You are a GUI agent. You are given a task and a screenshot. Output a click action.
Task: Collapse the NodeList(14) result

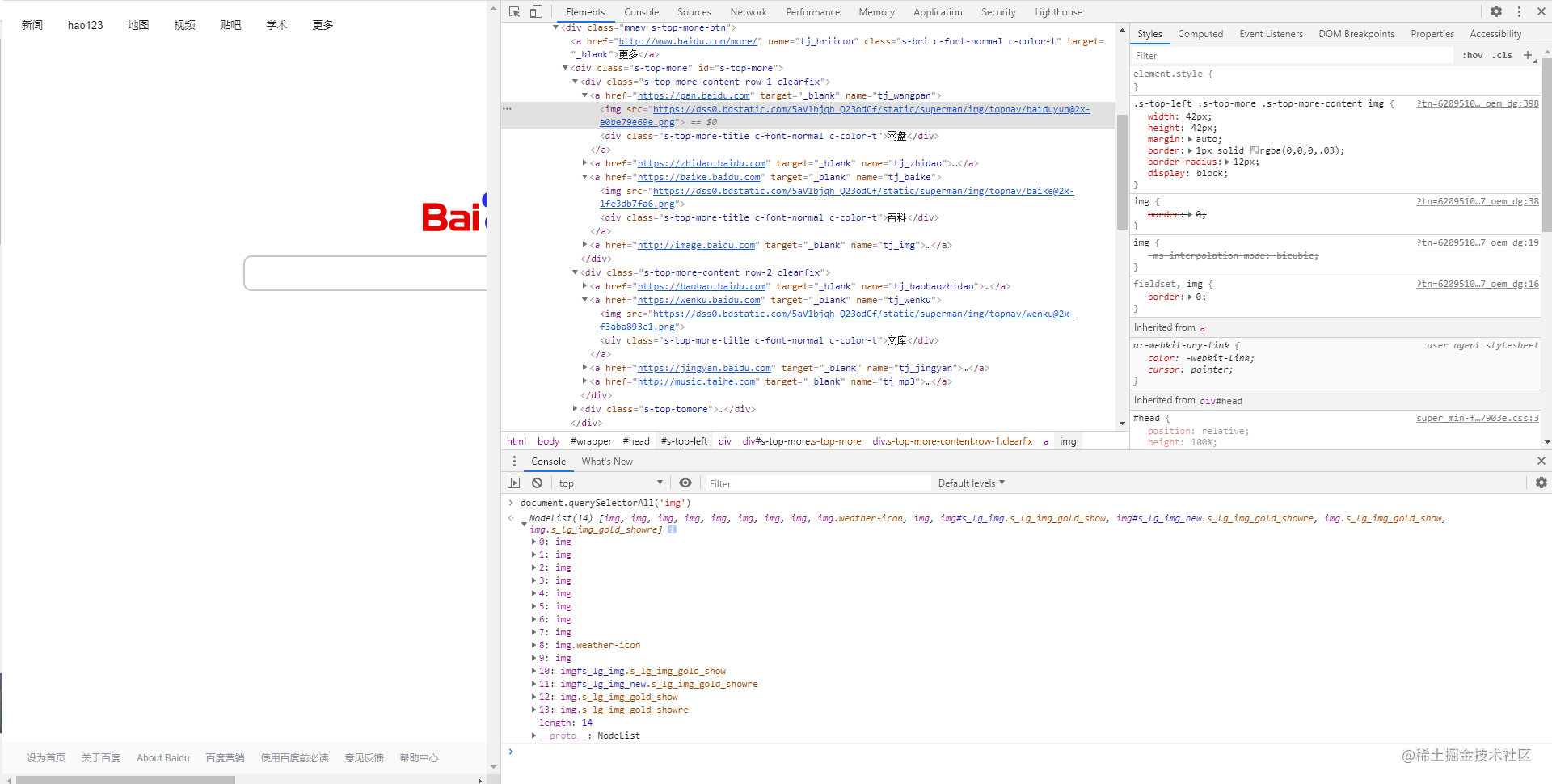coord(524,523)
